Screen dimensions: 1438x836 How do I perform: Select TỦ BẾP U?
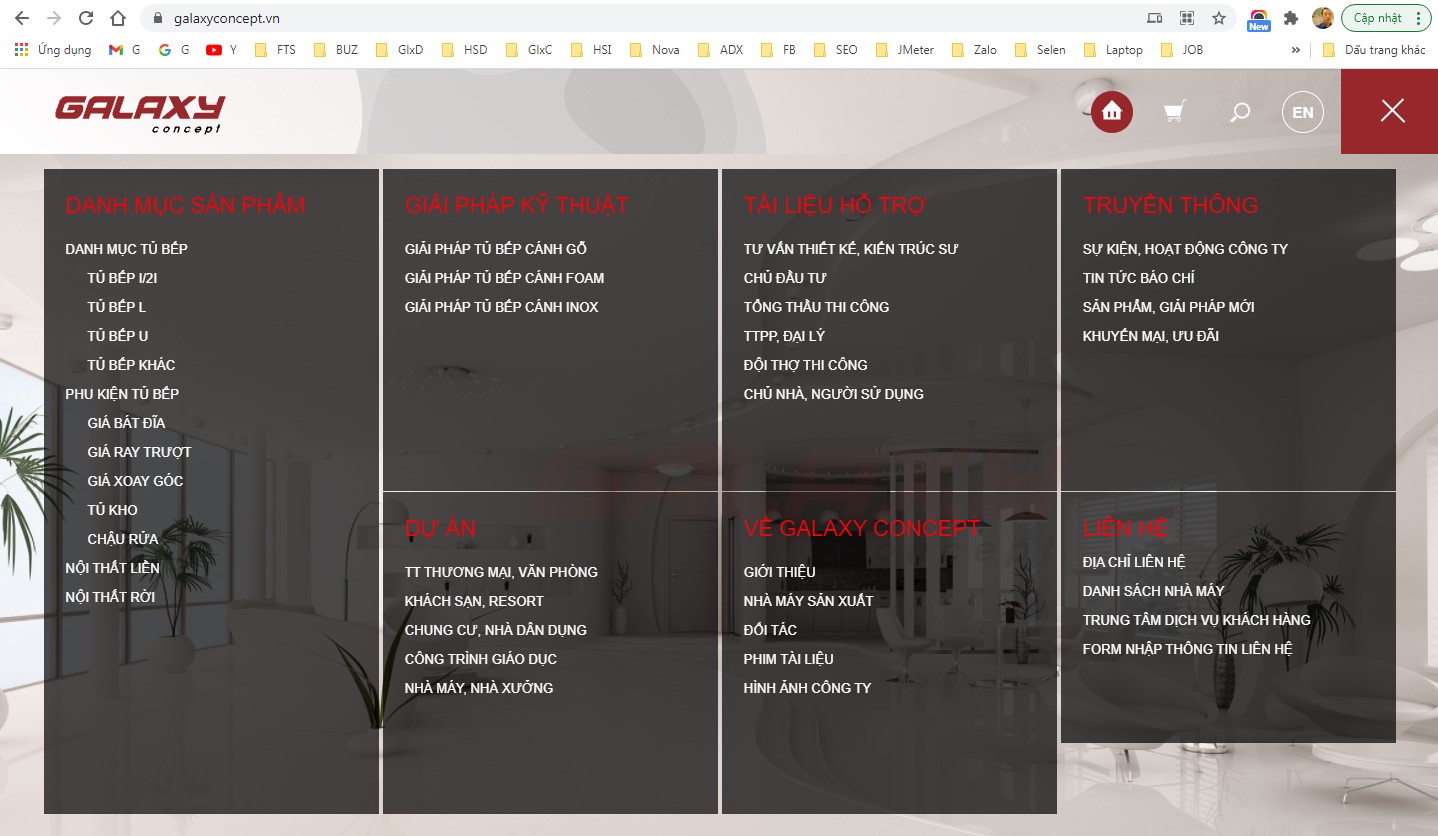click(118, 336)
